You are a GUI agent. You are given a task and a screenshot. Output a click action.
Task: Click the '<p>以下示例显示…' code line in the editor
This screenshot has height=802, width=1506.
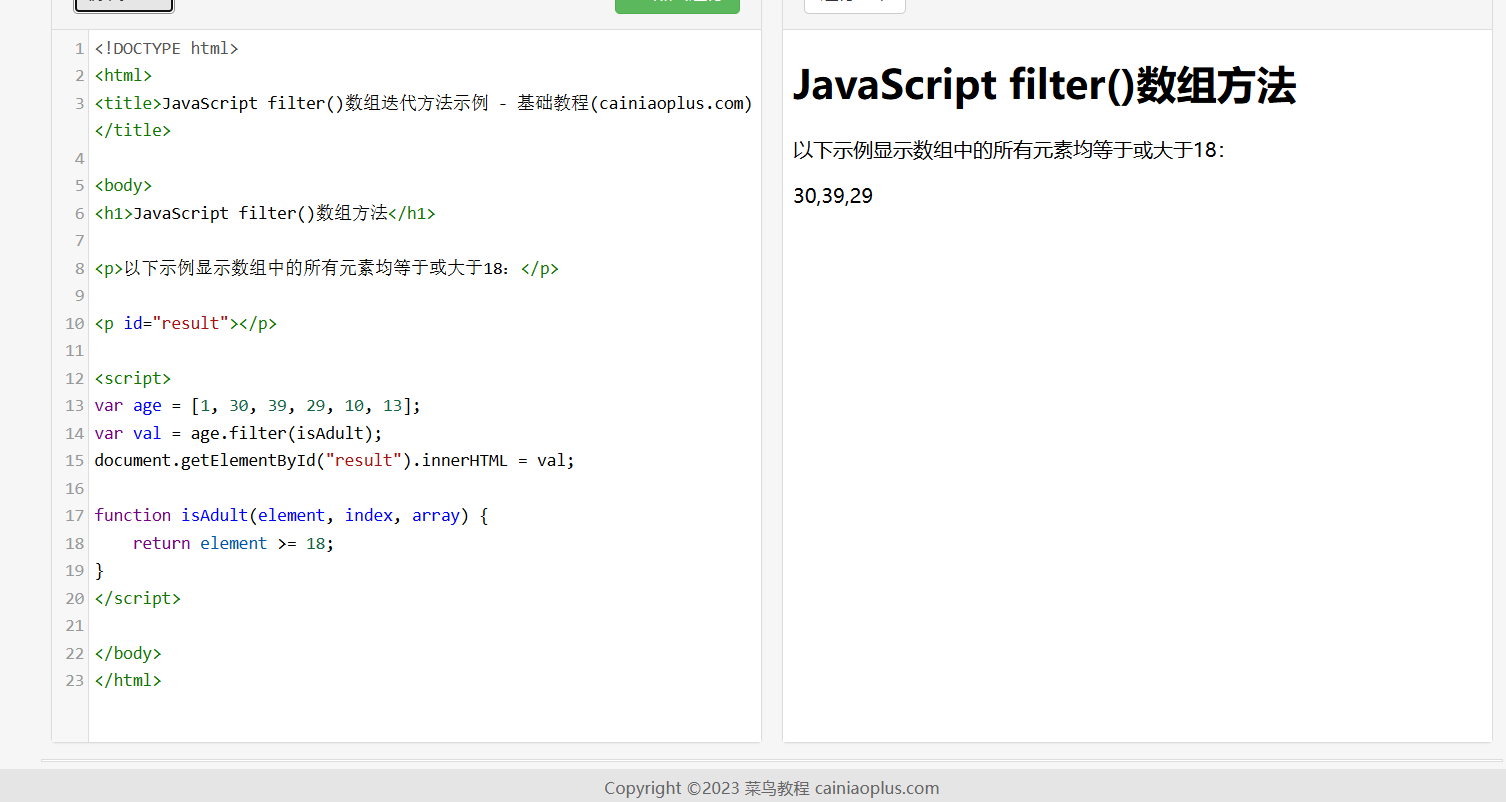326,268
